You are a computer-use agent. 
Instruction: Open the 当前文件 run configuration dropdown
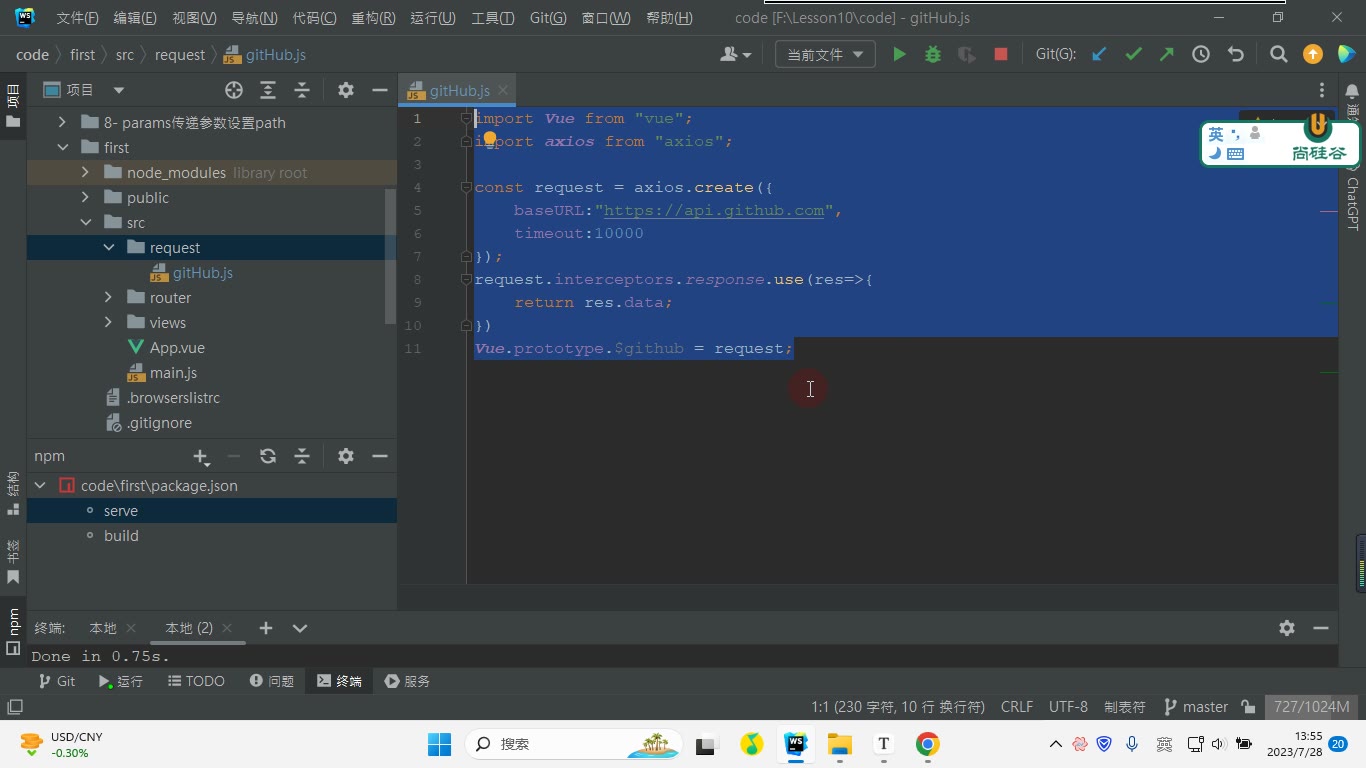tap(825, 55)
